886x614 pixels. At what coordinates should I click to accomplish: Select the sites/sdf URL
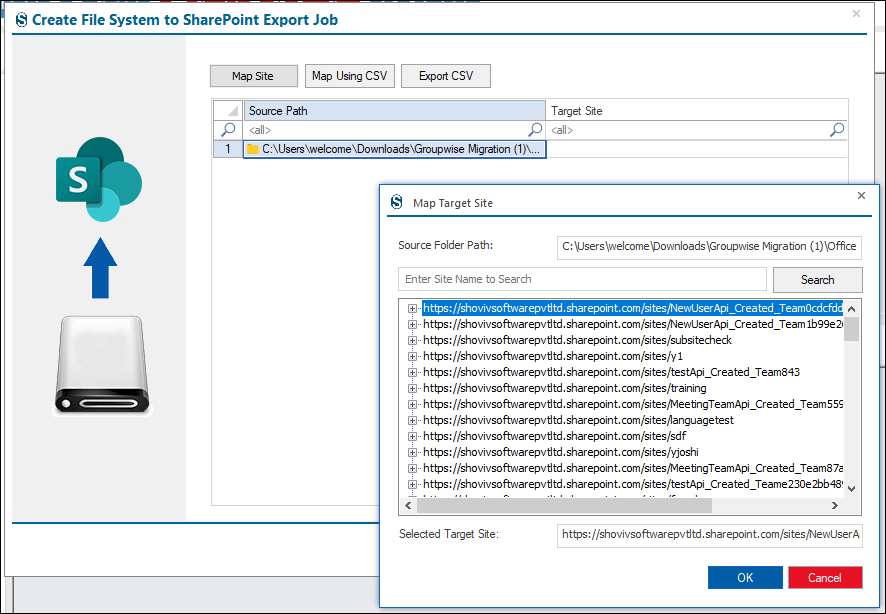555,436
